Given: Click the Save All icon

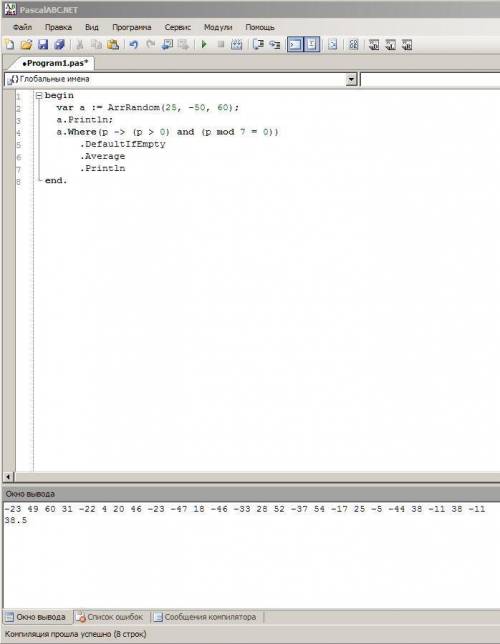Looking at the screenshot, I should click(59, 44).
